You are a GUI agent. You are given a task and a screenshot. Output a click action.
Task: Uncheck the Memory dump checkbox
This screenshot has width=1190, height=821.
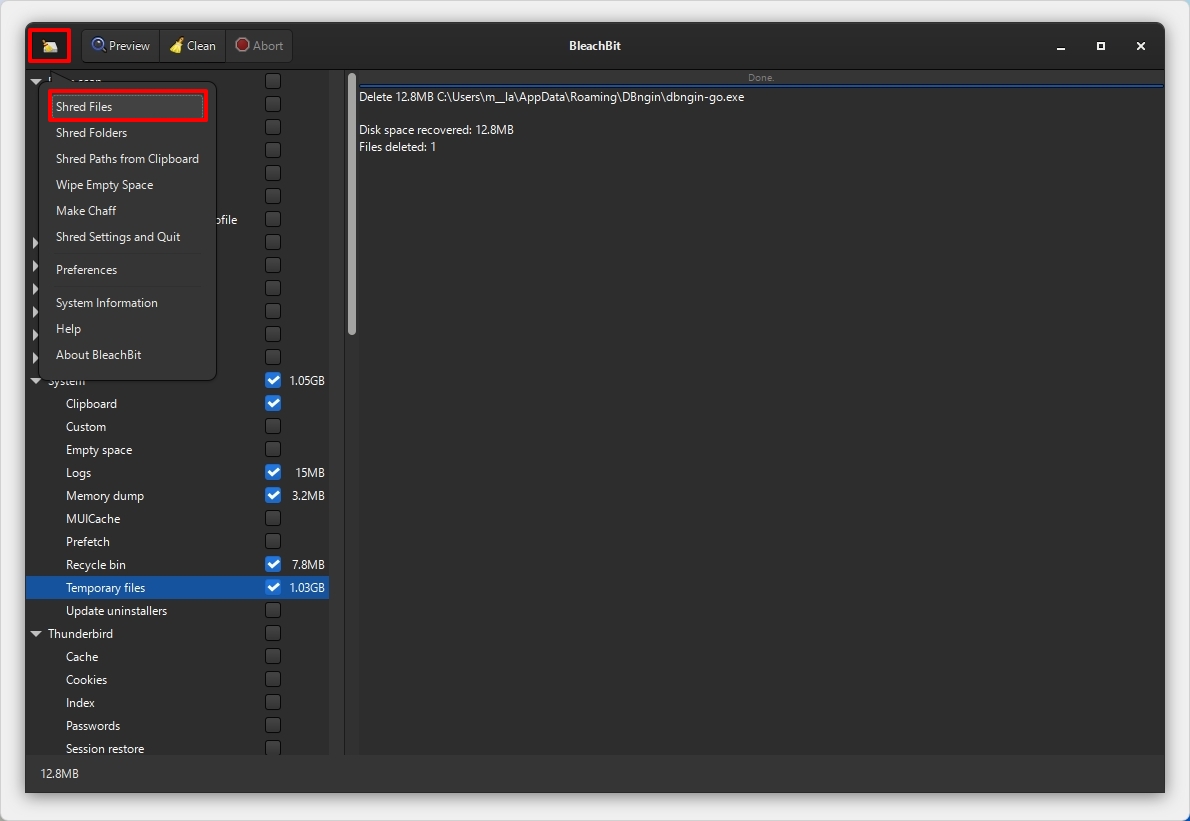point(273,495)
